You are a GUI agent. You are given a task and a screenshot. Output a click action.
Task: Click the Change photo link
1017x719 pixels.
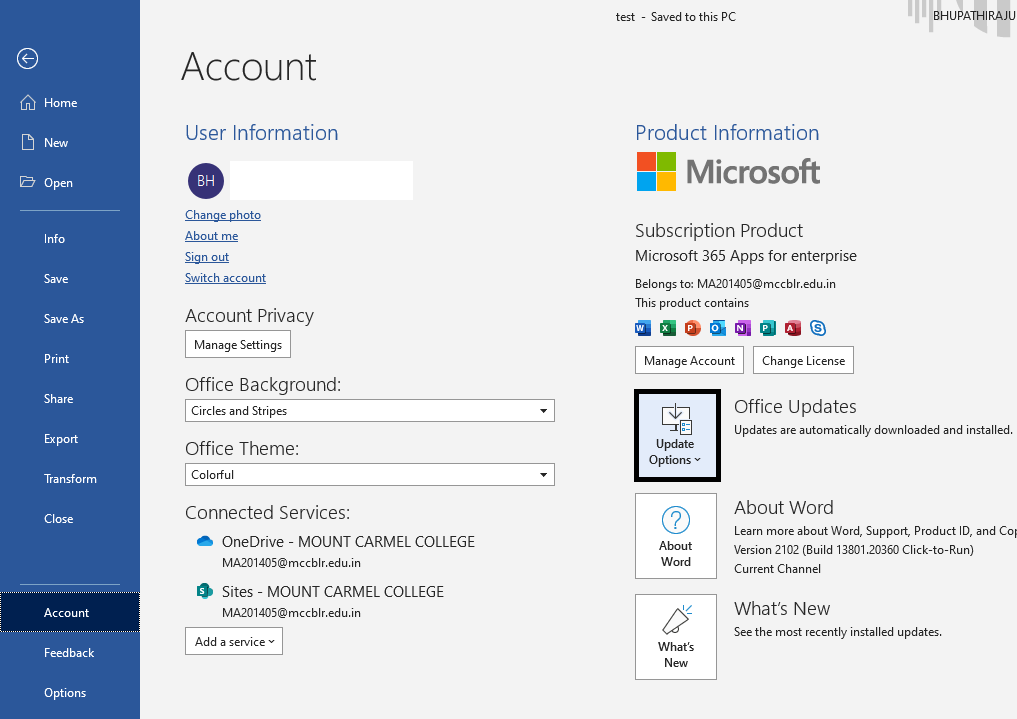tap(222, 215)
